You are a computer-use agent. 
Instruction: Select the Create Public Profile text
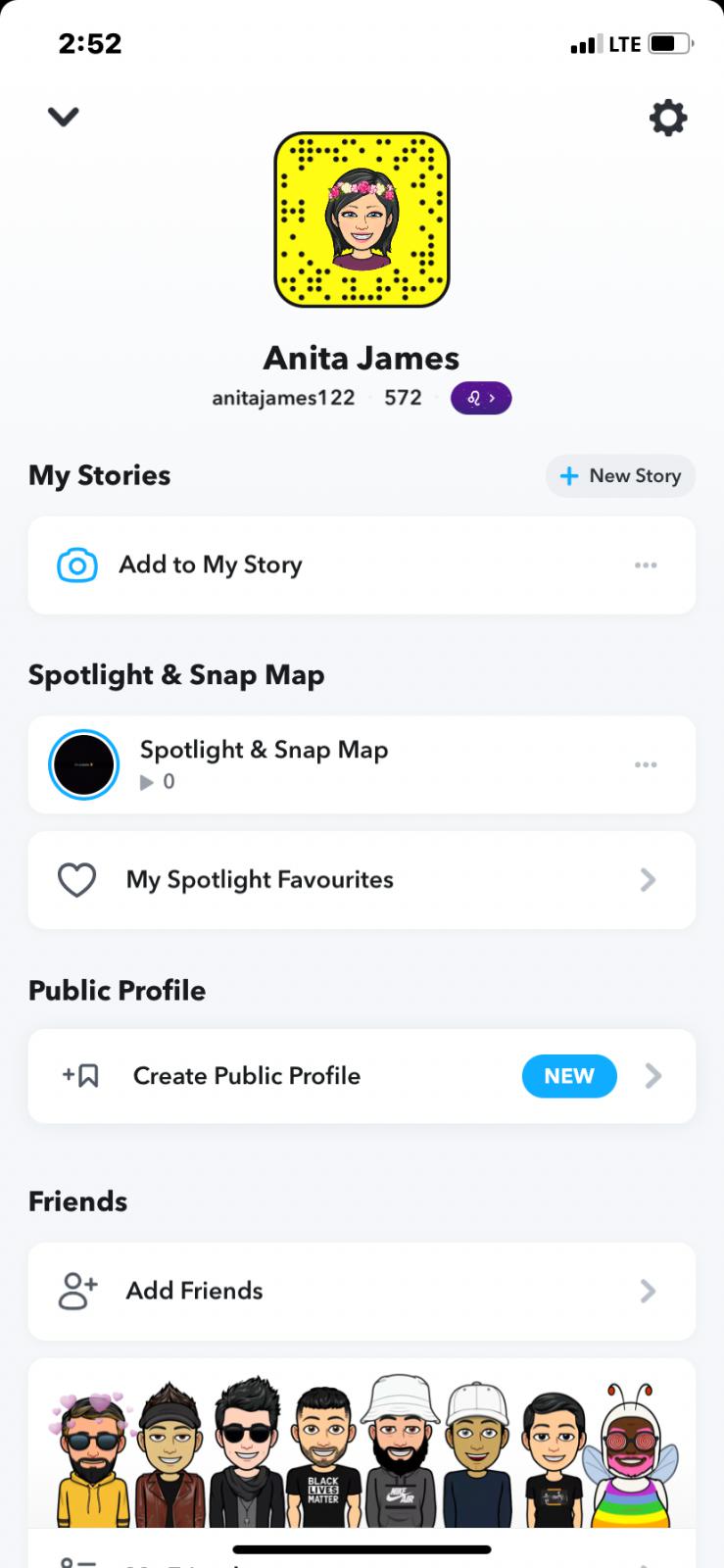247,1076
